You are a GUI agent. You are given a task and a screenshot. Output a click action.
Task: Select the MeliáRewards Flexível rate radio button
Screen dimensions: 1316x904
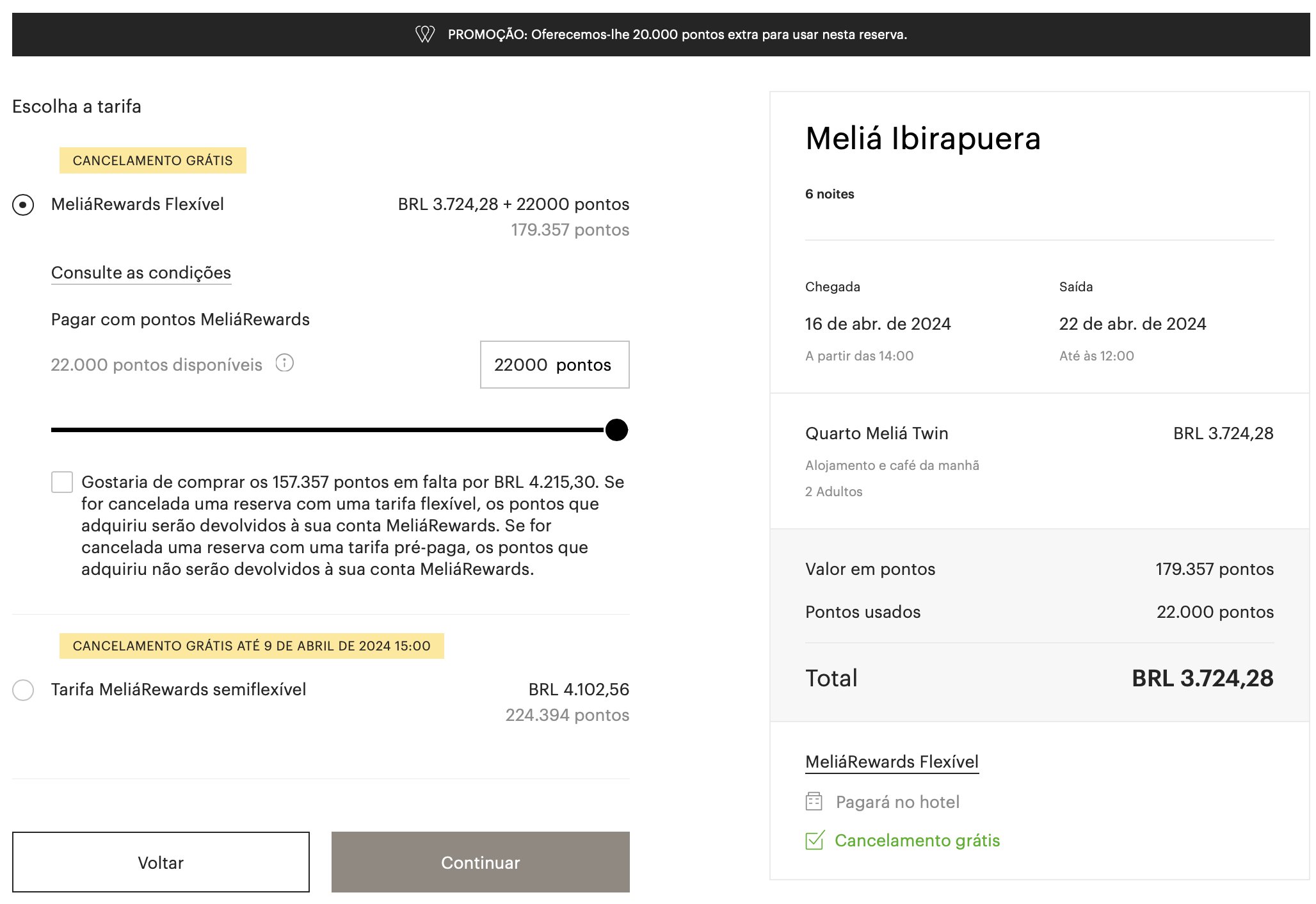pos(23,205)
